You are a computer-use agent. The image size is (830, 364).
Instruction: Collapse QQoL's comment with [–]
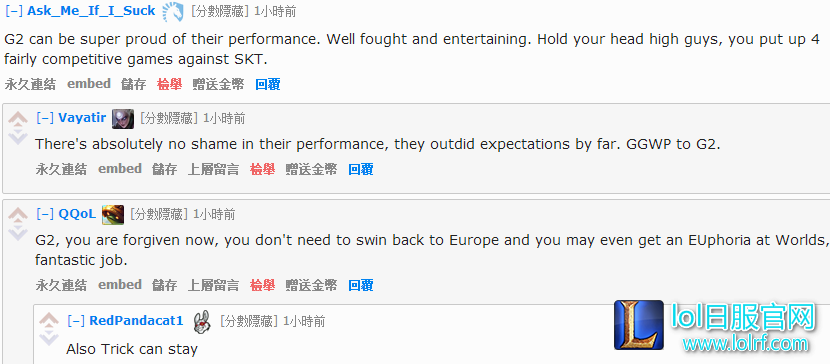tap(45, 214)
